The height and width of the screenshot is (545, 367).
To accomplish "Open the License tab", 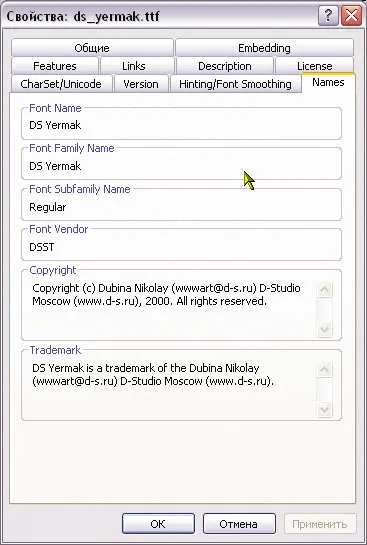I will 315,65.
